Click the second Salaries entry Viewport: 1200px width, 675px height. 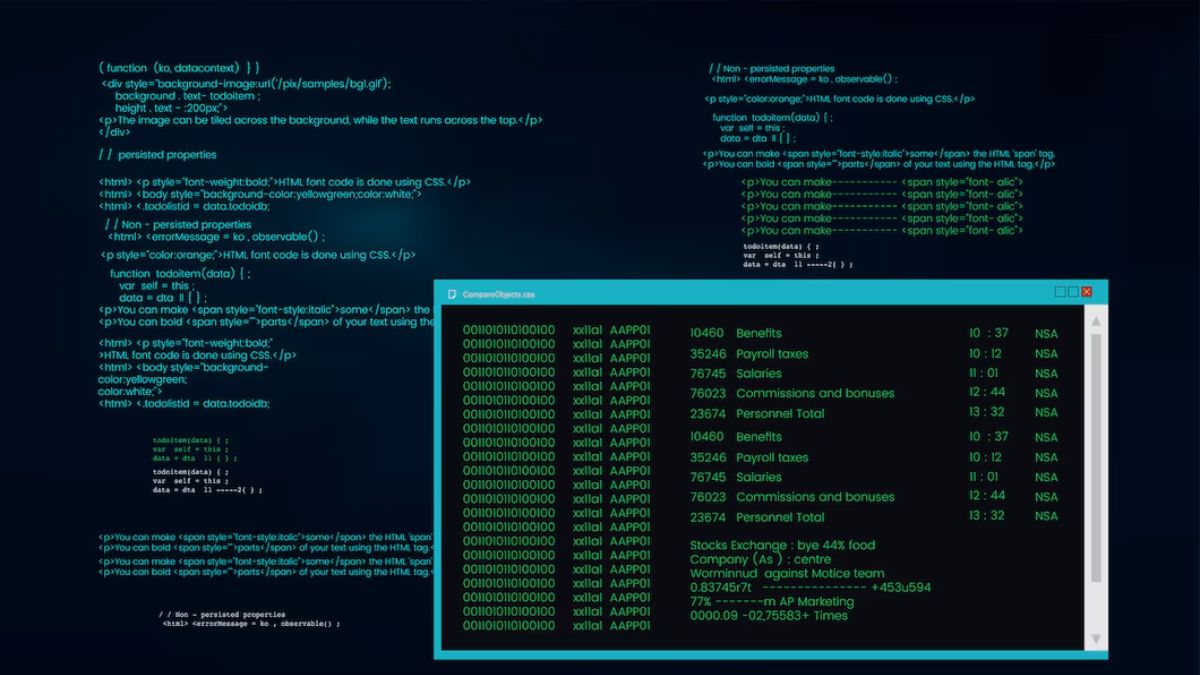click(758, 477)
